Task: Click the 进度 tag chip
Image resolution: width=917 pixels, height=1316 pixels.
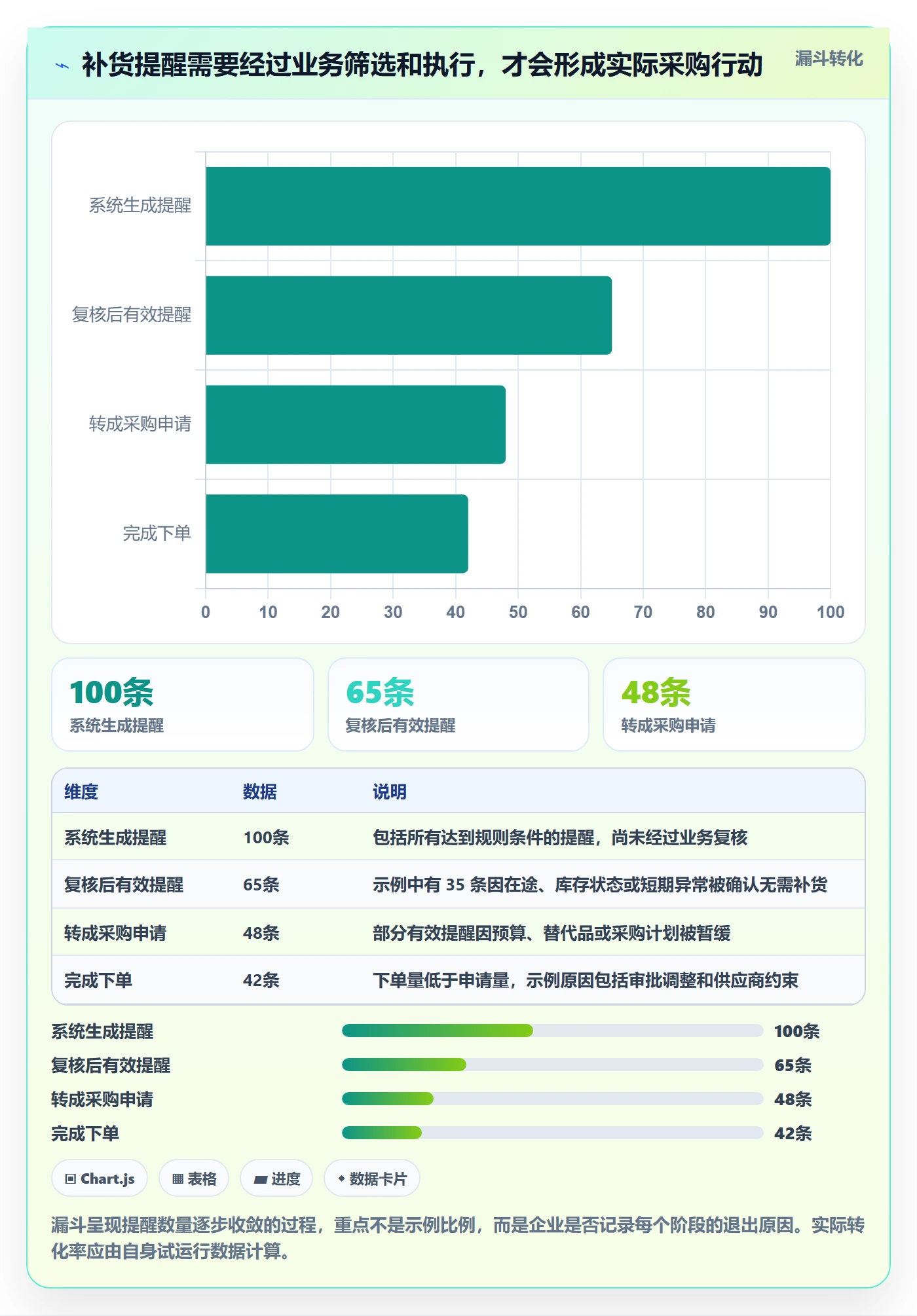Action: pos(276,1179)
